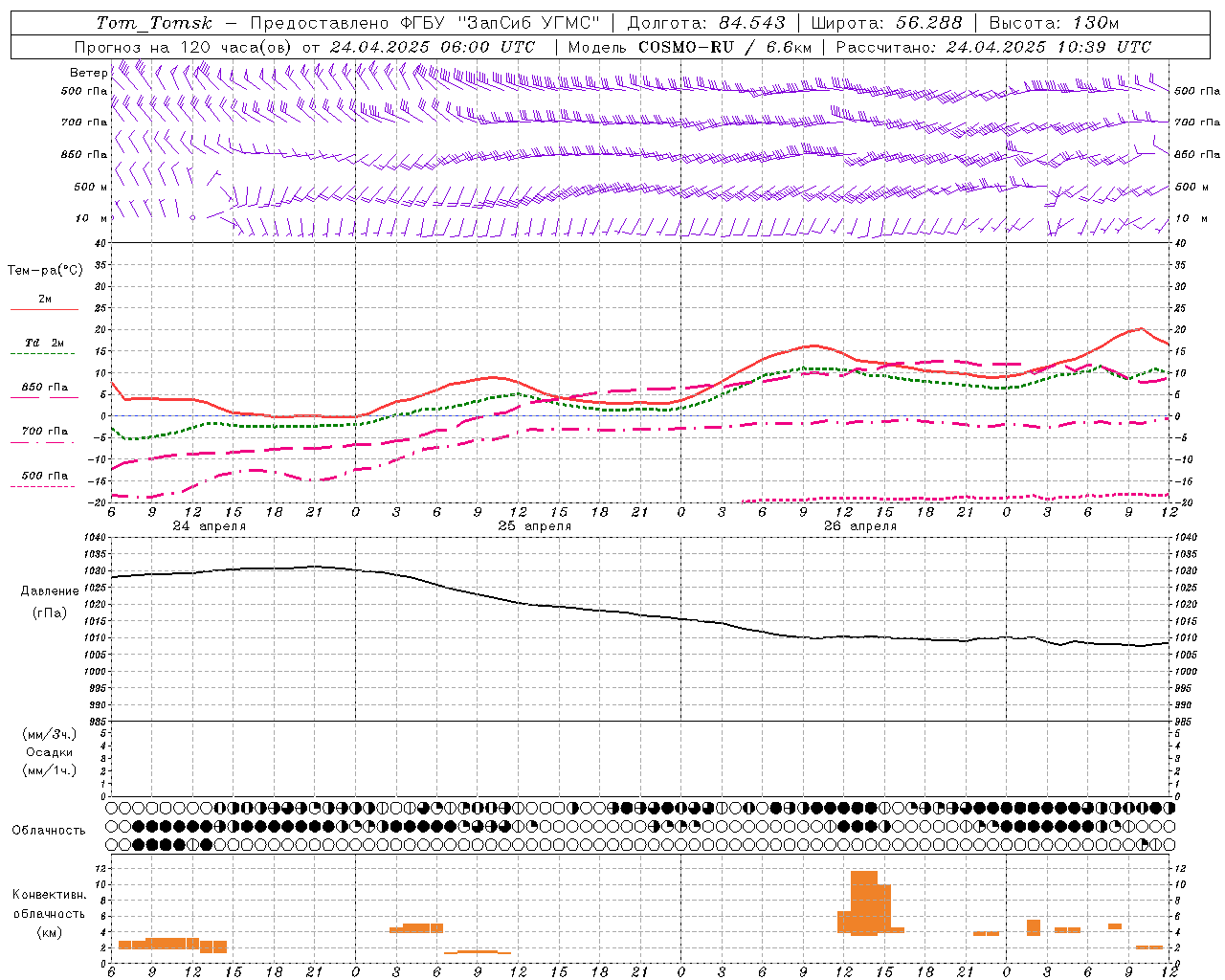Image resolution: width=1225 pixels, height=980 pixels.
Task: Click the Облачность panel label
Action: [x=49, y=830]
